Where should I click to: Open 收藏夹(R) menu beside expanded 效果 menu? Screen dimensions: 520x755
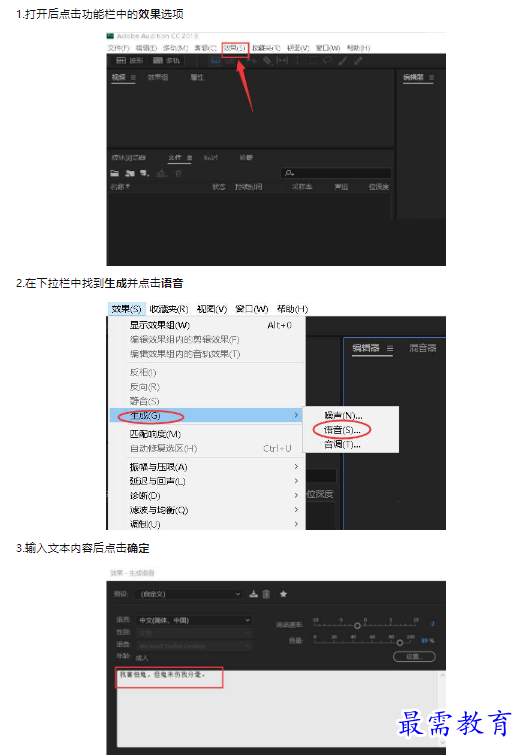[169, 309]
